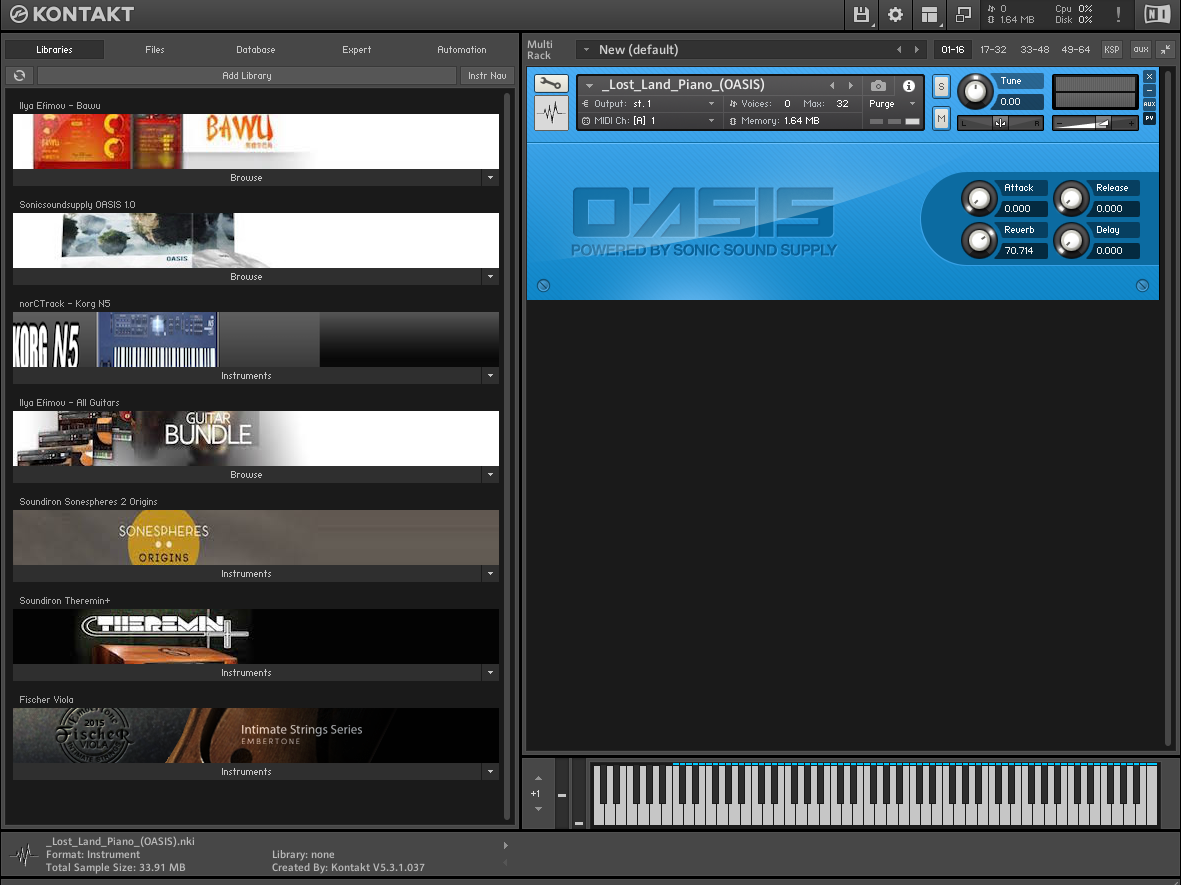Open the MIDI Ch dropdown
1181x885 pixels.
coord(711,121)
